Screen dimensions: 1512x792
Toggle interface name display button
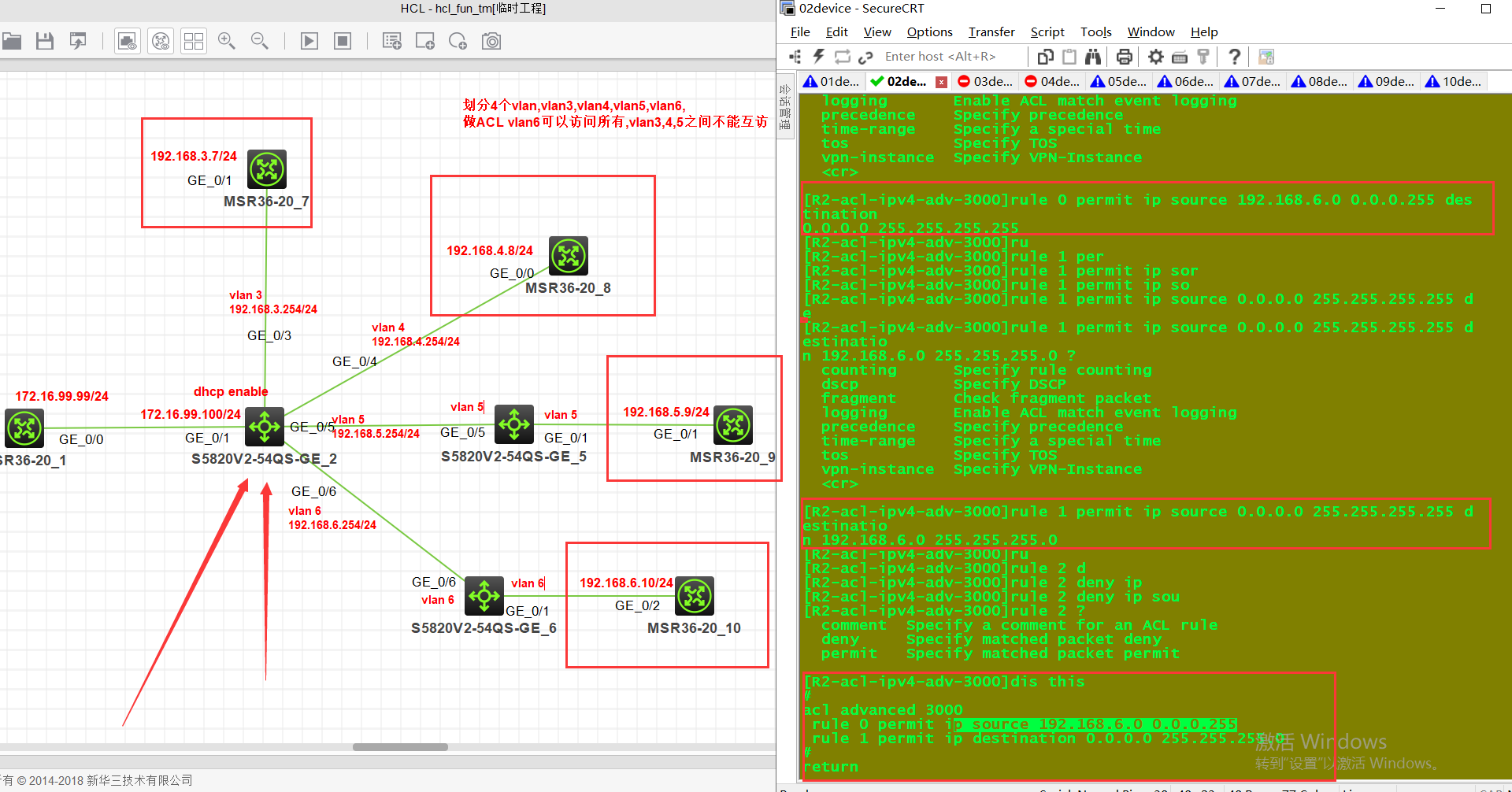click(x=128, y=41)
